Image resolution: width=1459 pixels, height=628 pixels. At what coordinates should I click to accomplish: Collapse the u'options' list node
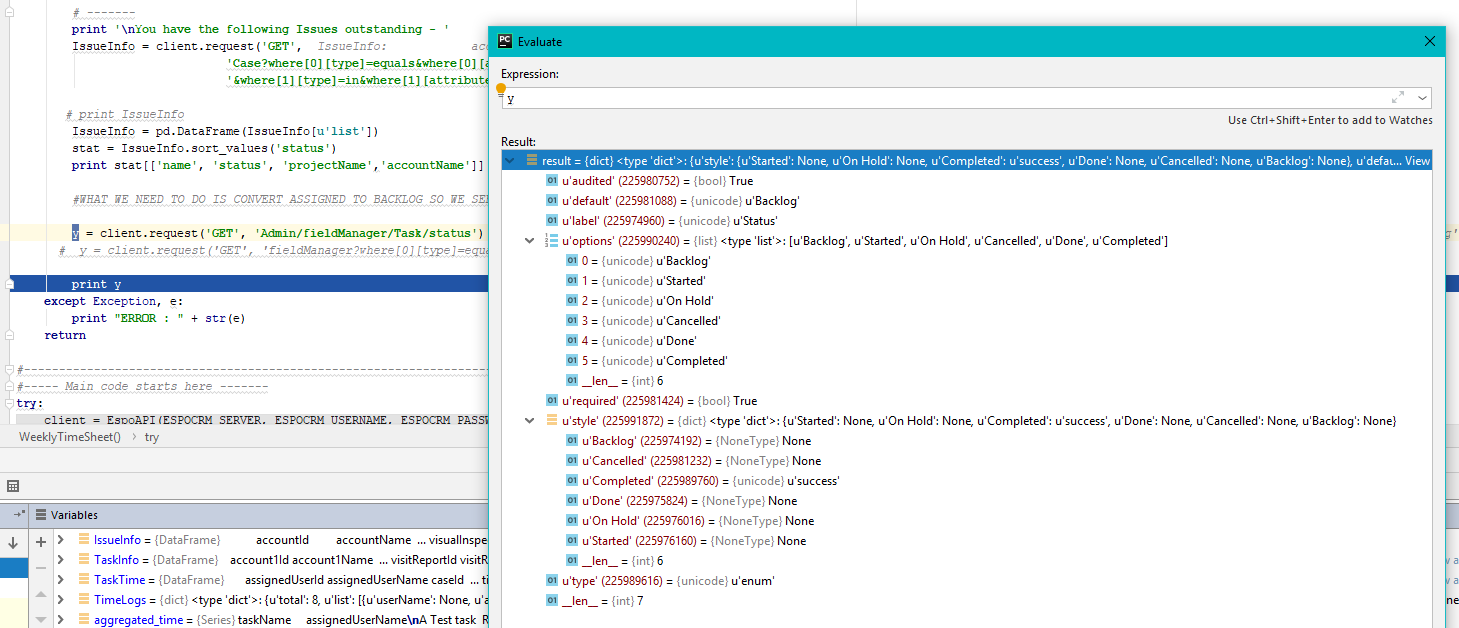[530, 241]
